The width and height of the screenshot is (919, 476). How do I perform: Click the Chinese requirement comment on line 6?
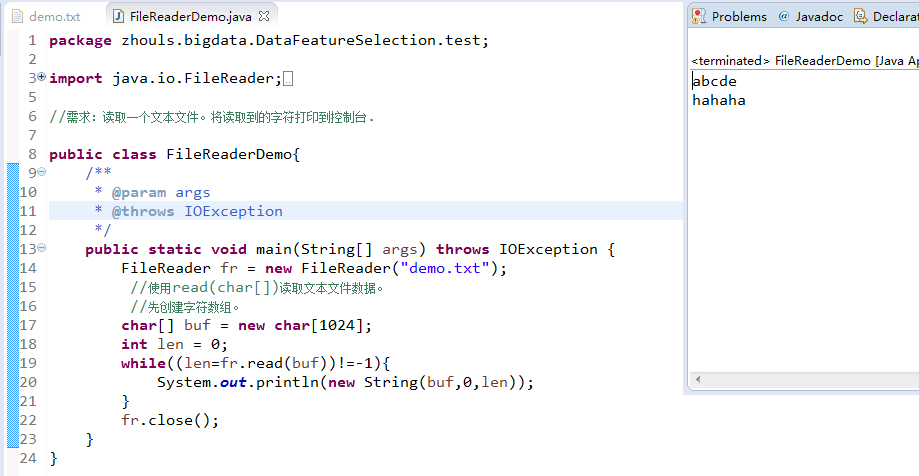[x=212, y=117]
